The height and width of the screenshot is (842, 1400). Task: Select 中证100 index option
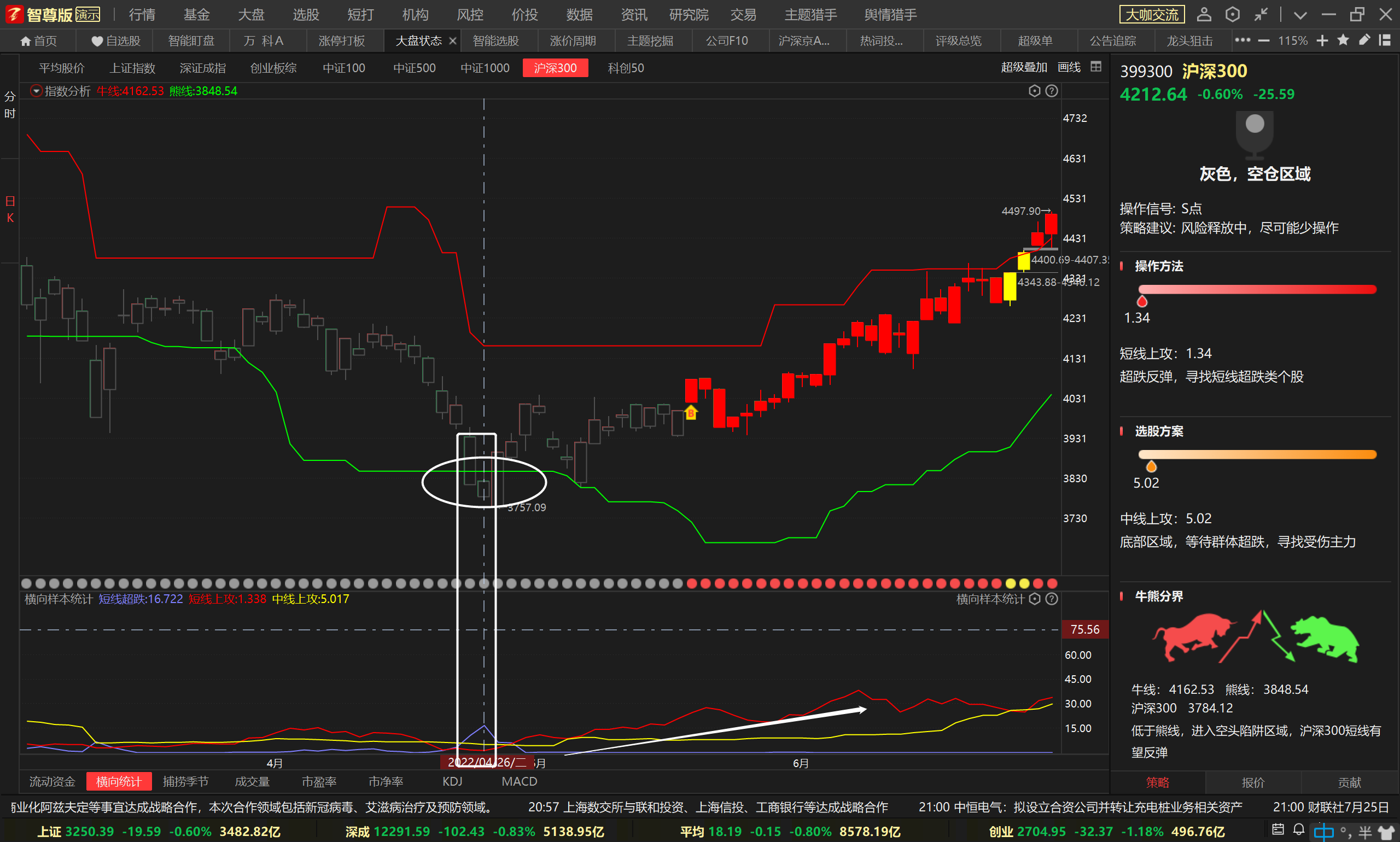click(344, 68)
